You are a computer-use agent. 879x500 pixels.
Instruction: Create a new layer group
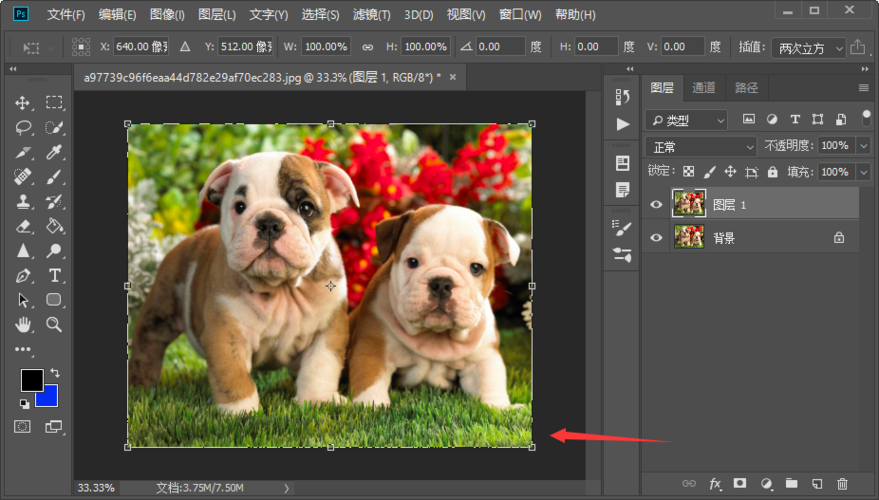[x=792, y=483]
